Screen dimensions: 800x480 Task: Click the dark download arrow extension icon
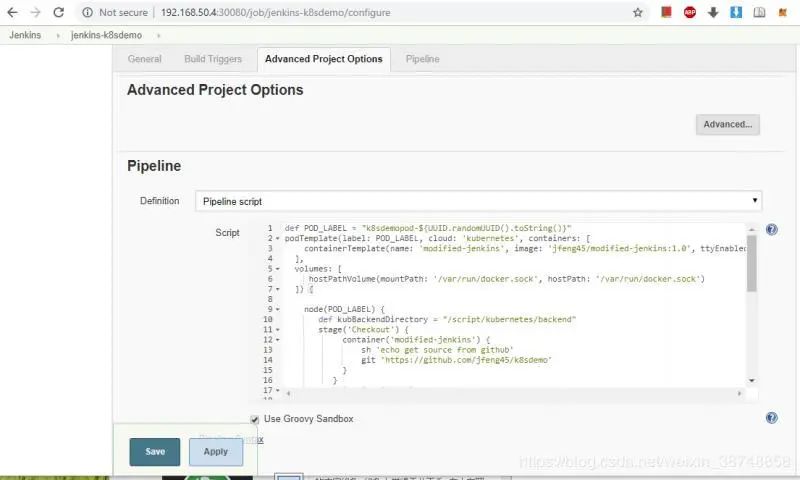[713, 13]
